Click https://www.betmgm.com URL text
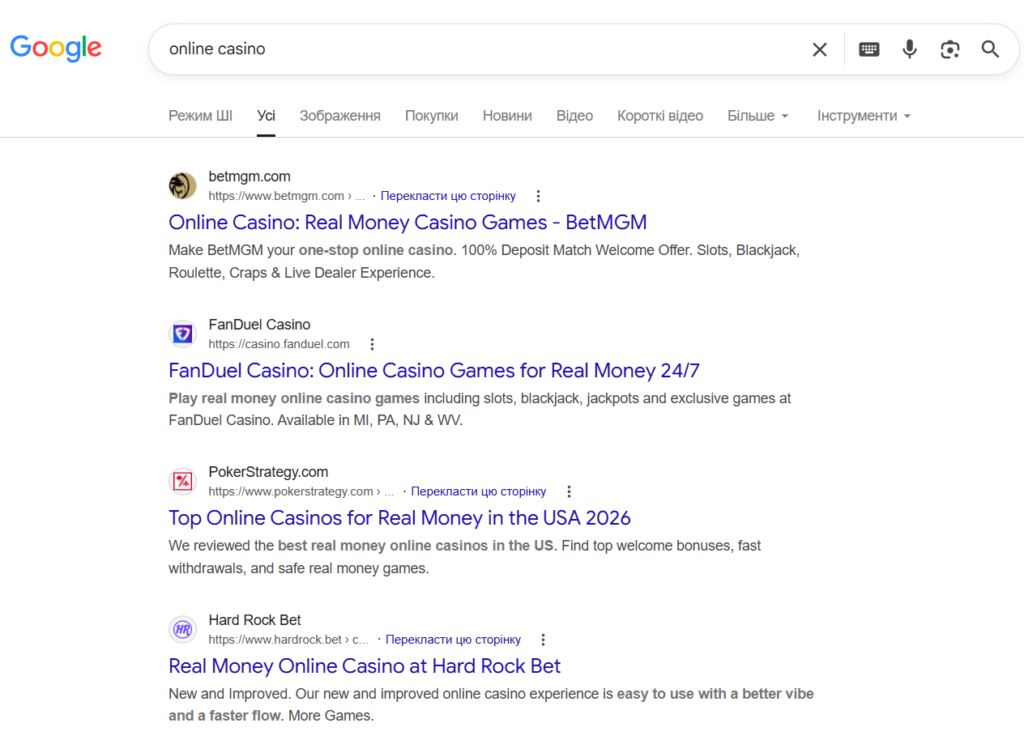1024x740 pixels. coord(276,196)
